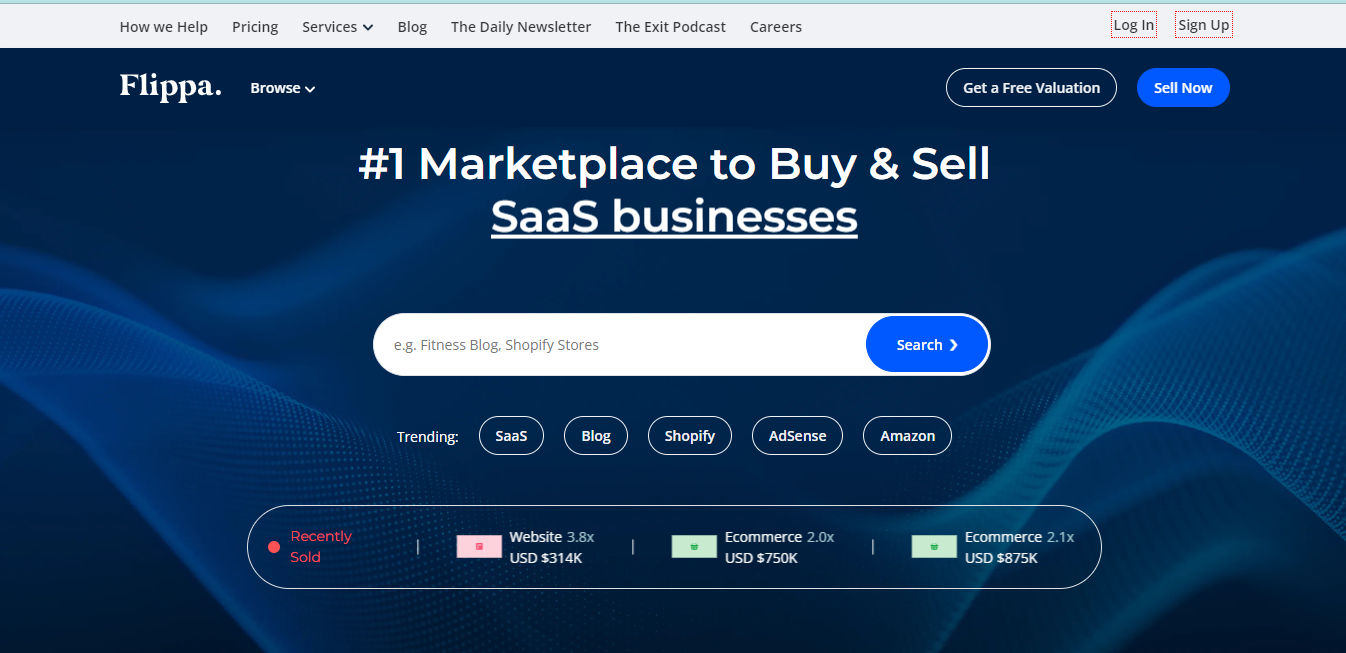Click the Sell Now button

(1183, 88)
